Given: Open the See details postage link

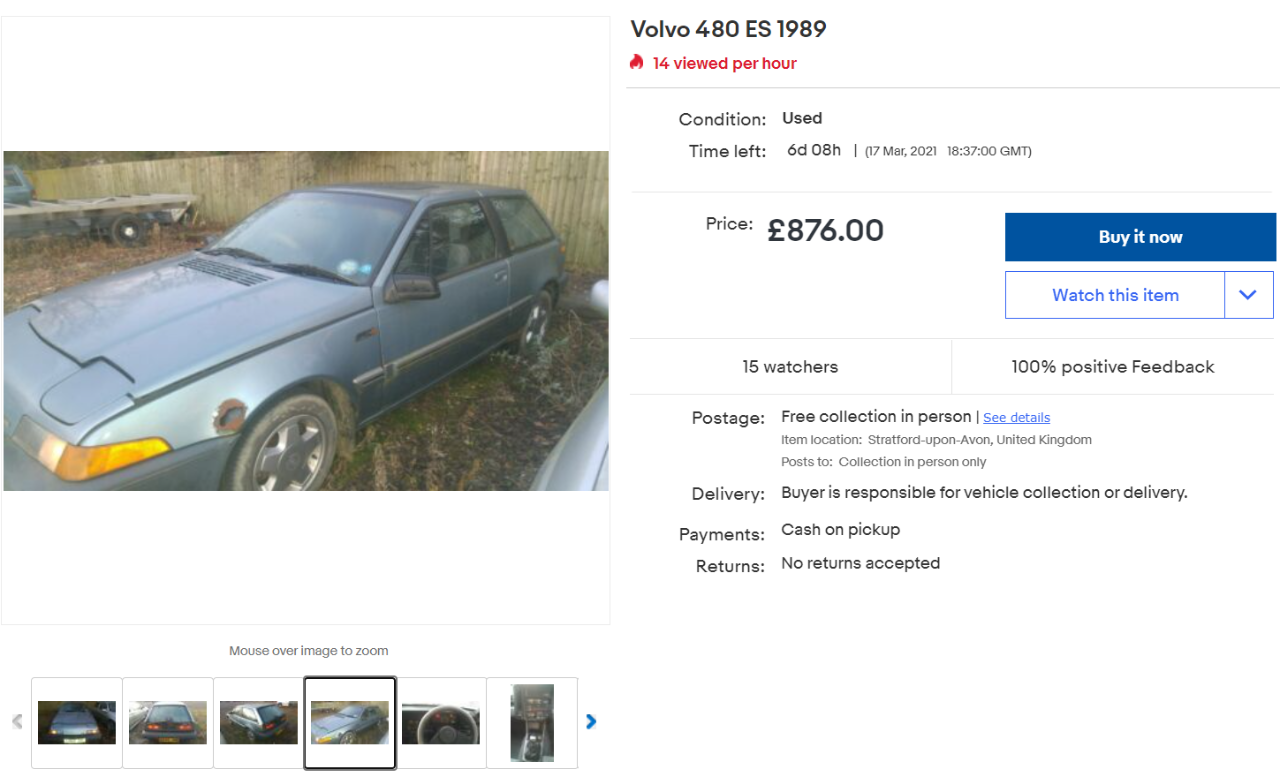Looking at the screenshot, I should (1016, 418).
